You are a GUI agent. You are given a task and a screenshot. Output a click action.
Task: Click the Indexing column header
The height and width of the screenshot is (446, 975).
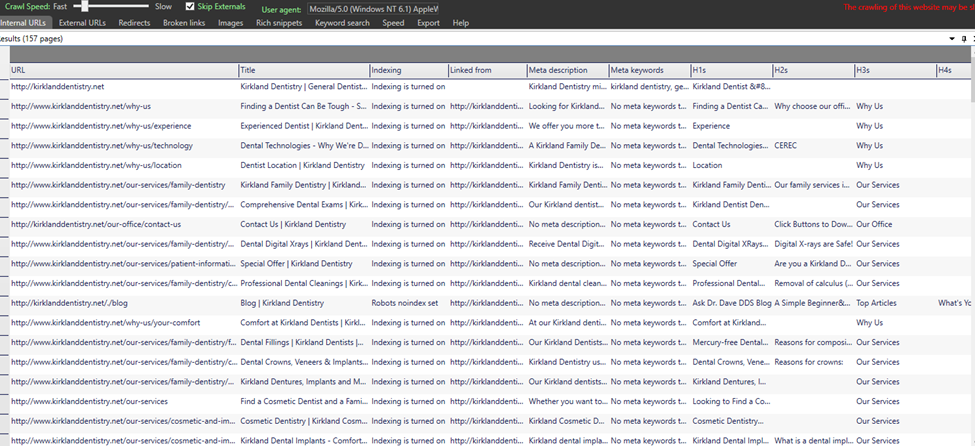pos(409,70)
